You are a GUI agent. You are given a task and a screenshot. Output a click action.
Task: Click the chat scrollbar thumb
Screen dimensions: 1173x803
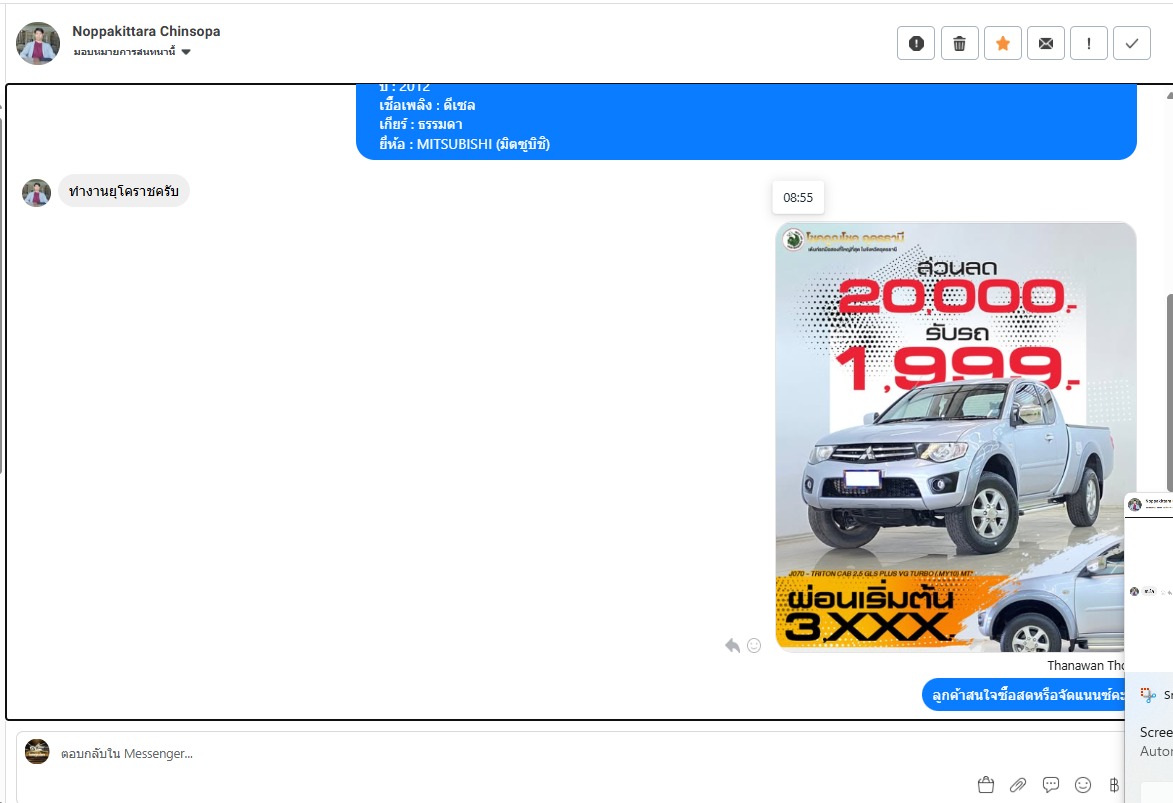(x=1168, y=380)
